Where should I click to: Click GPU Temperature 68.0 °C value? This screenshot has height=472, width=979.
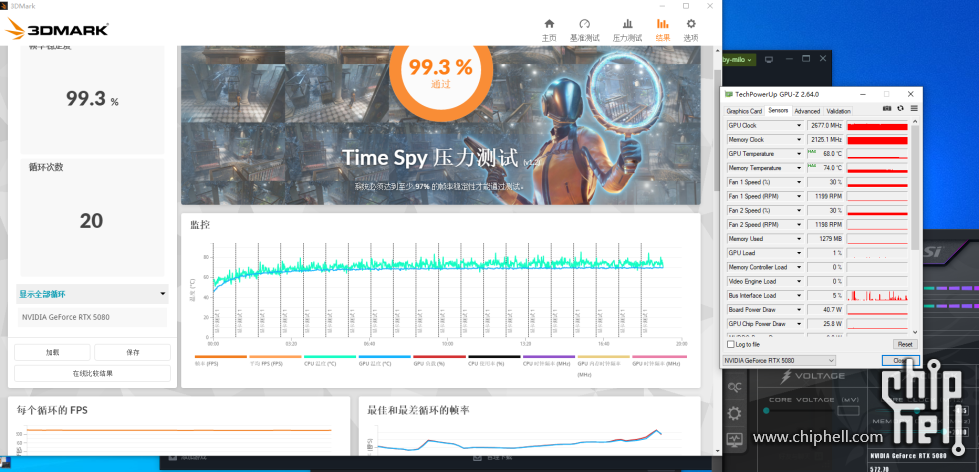(825, 154)
